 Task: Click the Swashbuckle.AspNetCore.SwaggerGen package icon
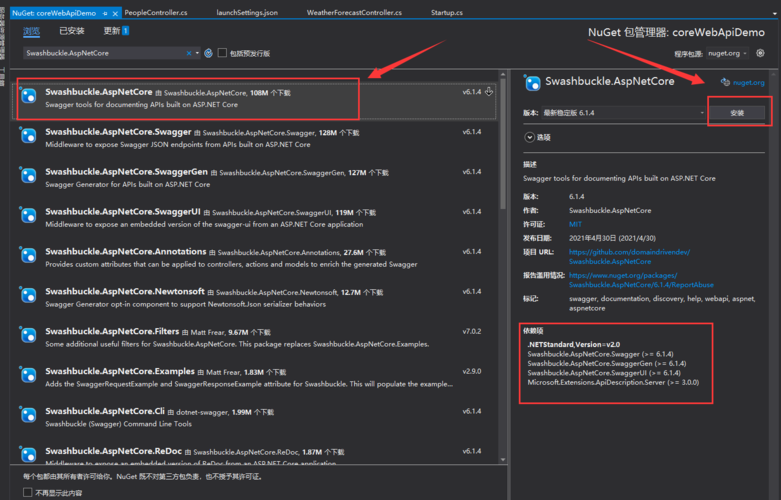click(29, 175)
